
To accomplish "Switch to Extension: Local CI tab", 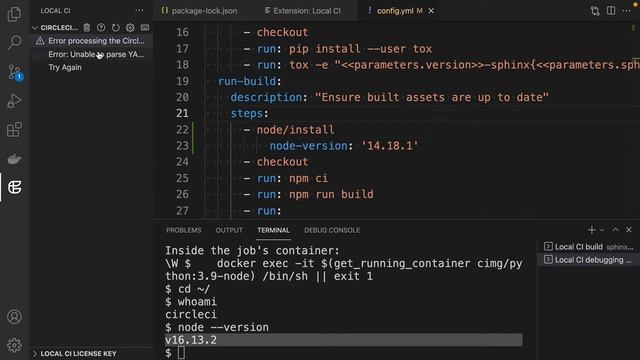I will [302, 11].
